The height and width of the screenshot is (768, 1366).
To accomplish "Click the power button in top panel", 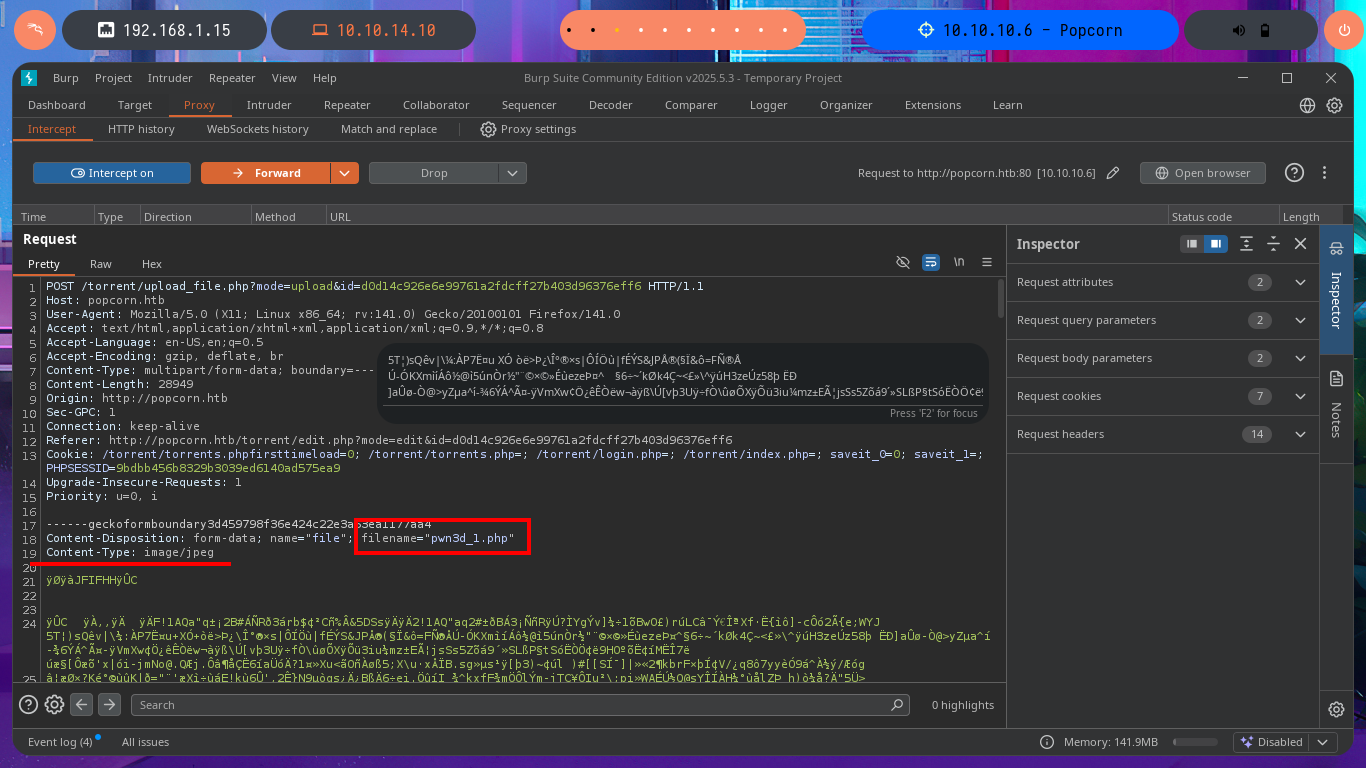I will (x=1343, y=30).
